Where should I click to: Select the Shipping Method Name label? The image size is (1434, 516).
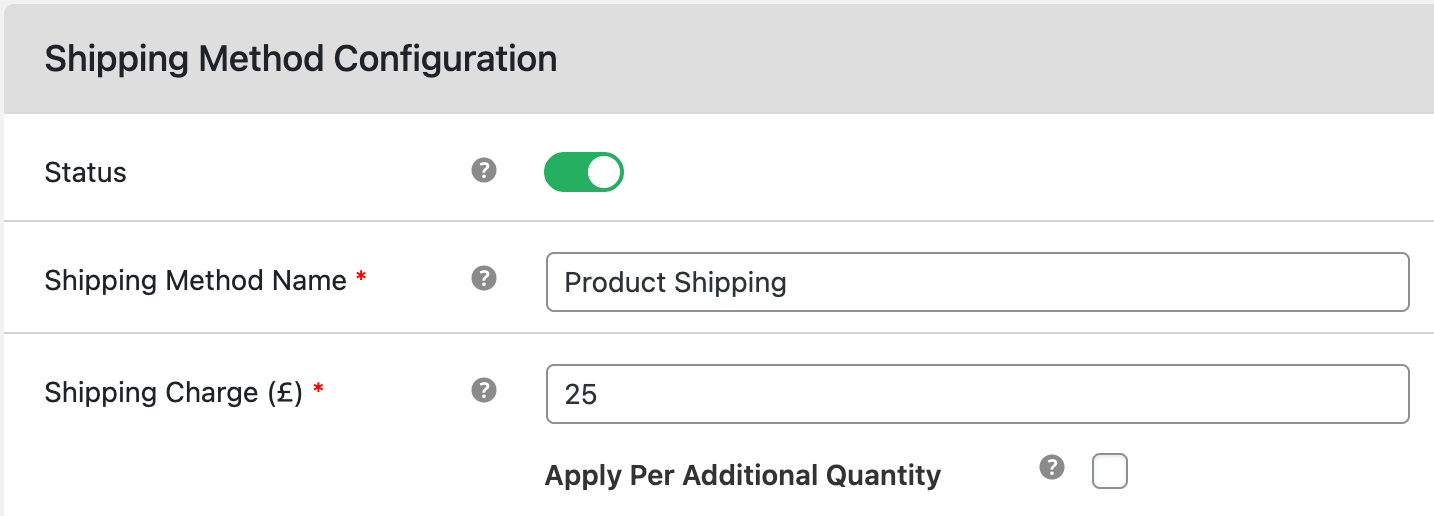196,281
